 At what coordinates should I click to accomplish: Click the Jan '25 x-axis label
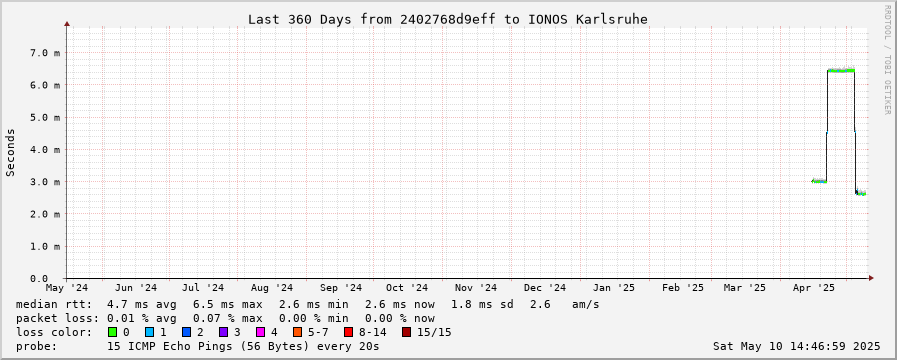click(x=613, y=288)
